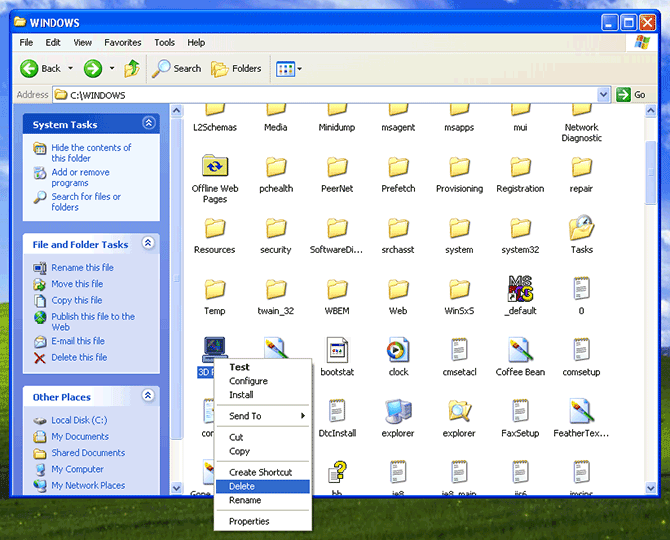Open Send To submenu

(x=263, y=416)
